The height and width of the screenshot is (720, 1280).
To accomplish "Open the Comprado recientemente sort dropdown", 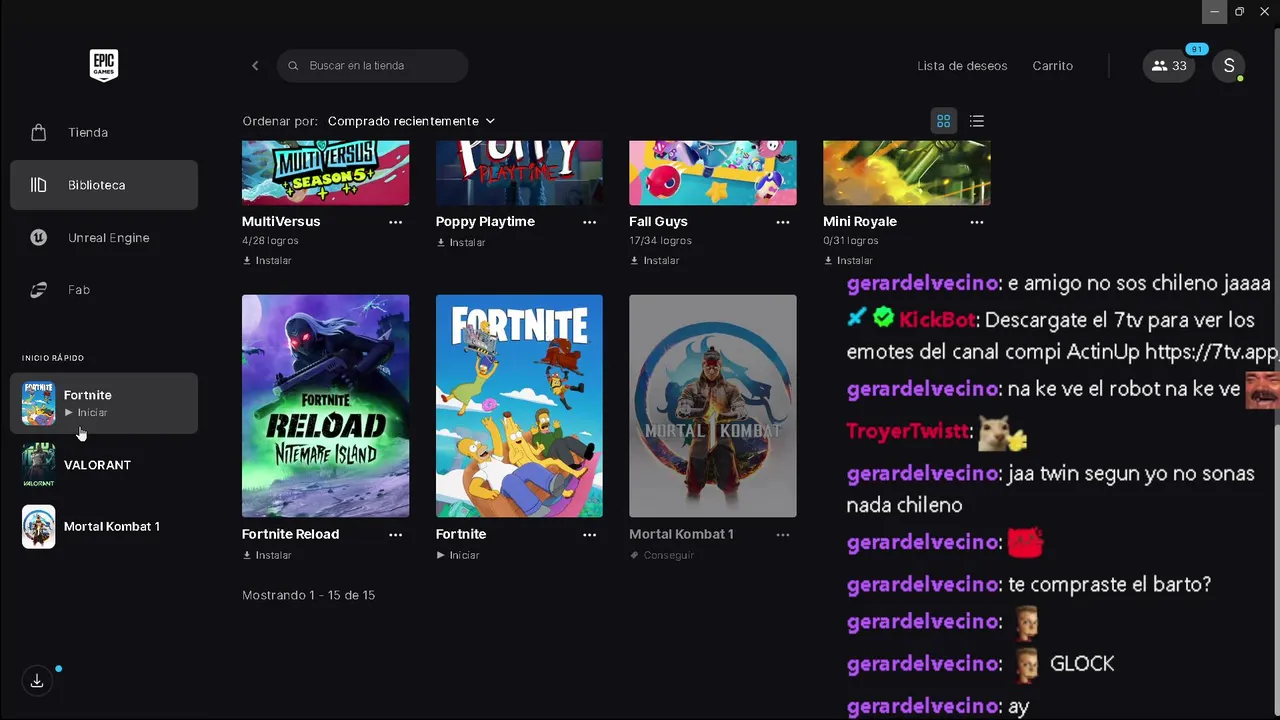I will (x=411, y=121).
